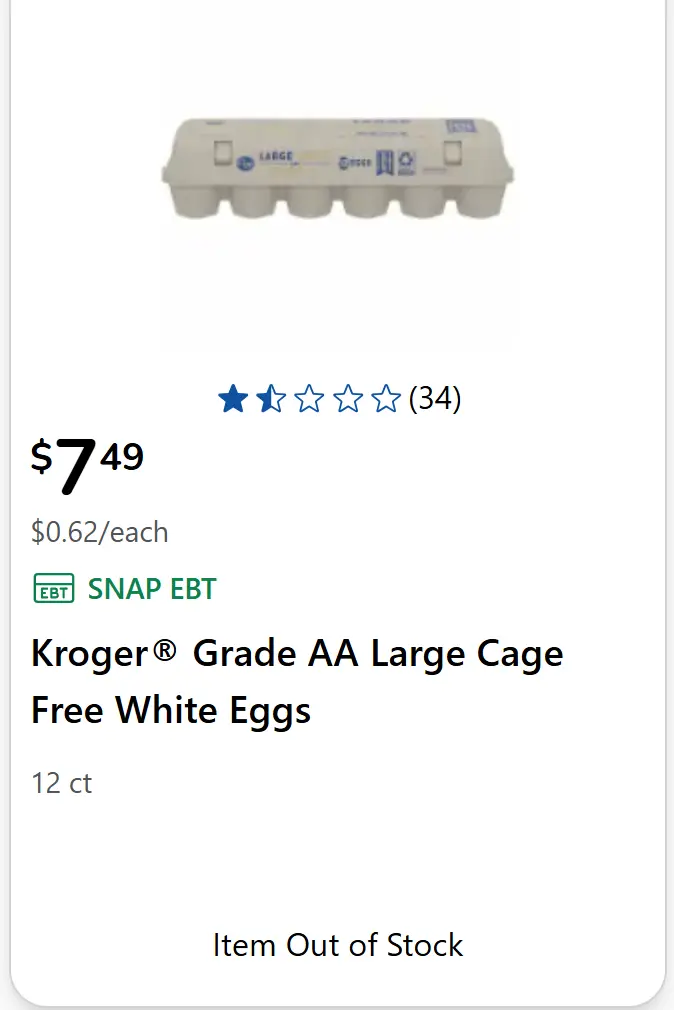Click the 12 ct size text
The height and width of the screenshot is (1010, 674).
62,783
